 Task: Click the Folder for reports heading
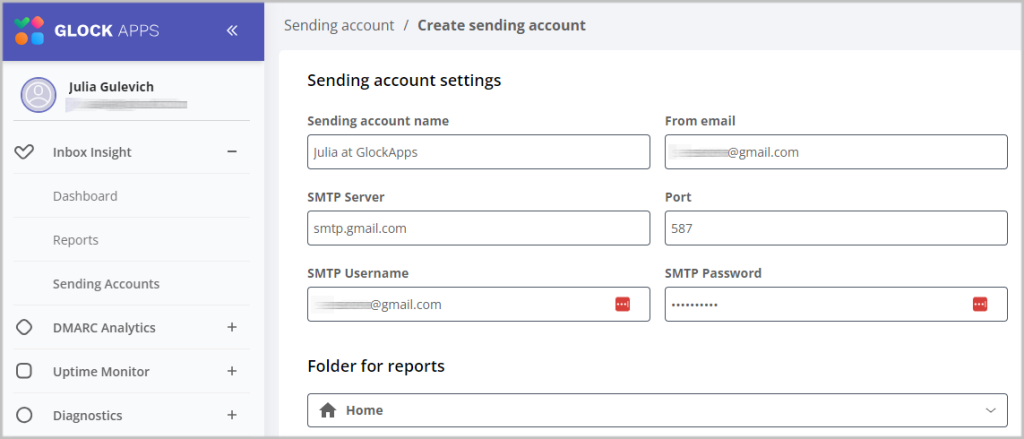[376, 366]
